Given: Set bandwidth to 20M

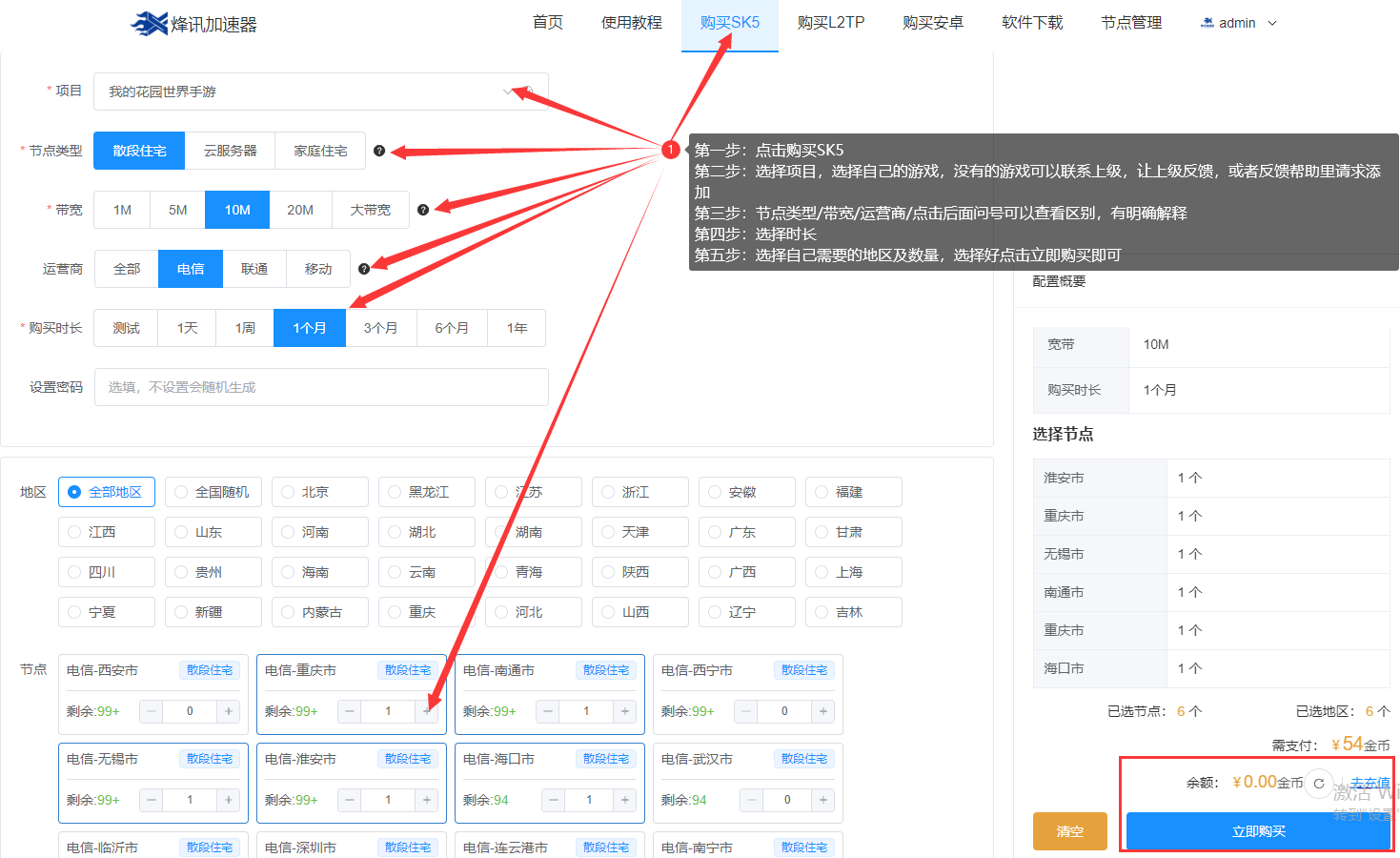Looking at the screenshot, I should tap(300, 210).
